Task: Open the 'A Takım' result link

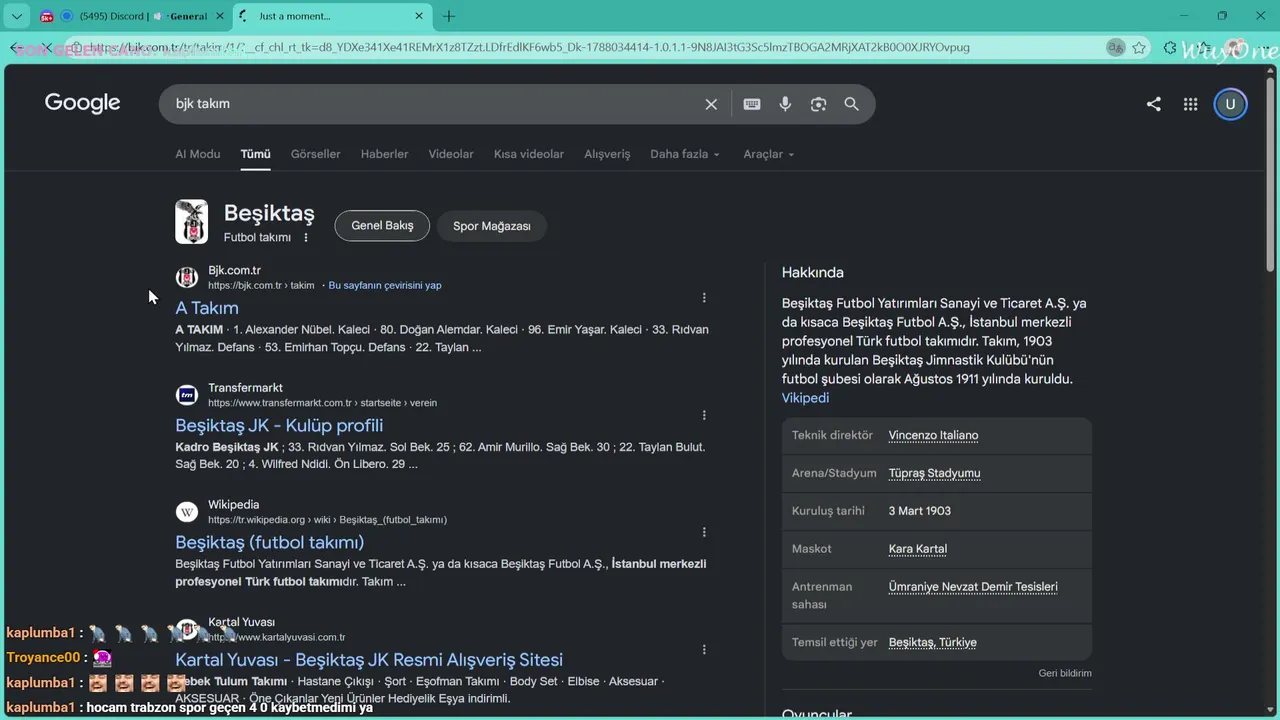Action: (207, 308)
